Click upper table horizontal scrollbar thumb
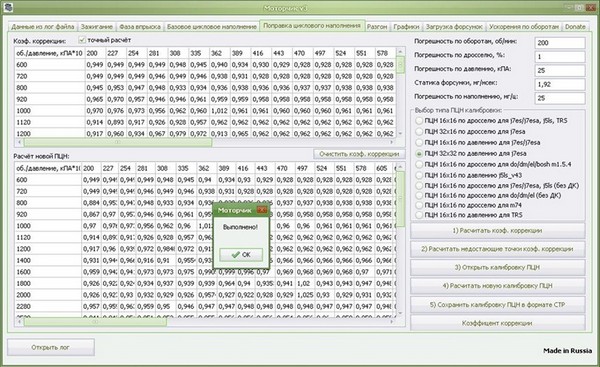The image size is (600, 367). coord(117,142)
